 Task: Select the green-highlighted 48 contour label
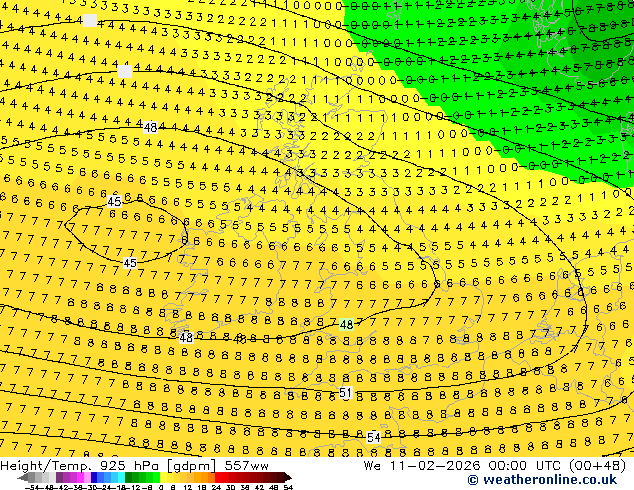pos(347,325)
